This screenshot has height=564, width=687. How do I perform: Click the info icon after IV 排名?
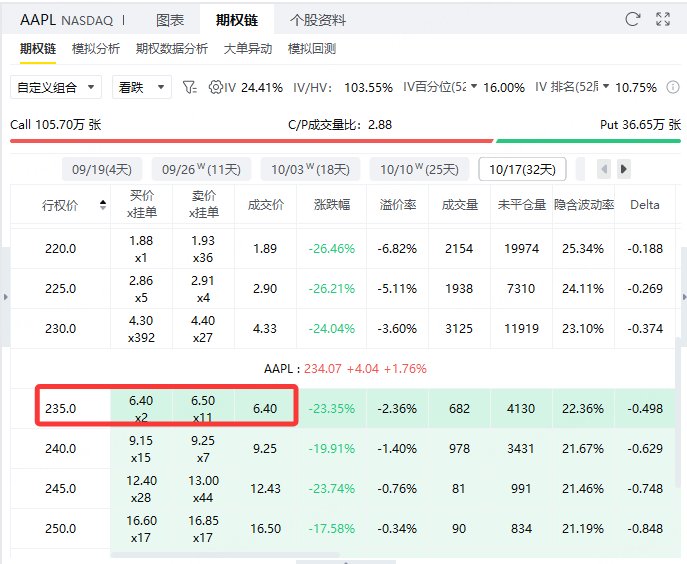tap(673, 87)
